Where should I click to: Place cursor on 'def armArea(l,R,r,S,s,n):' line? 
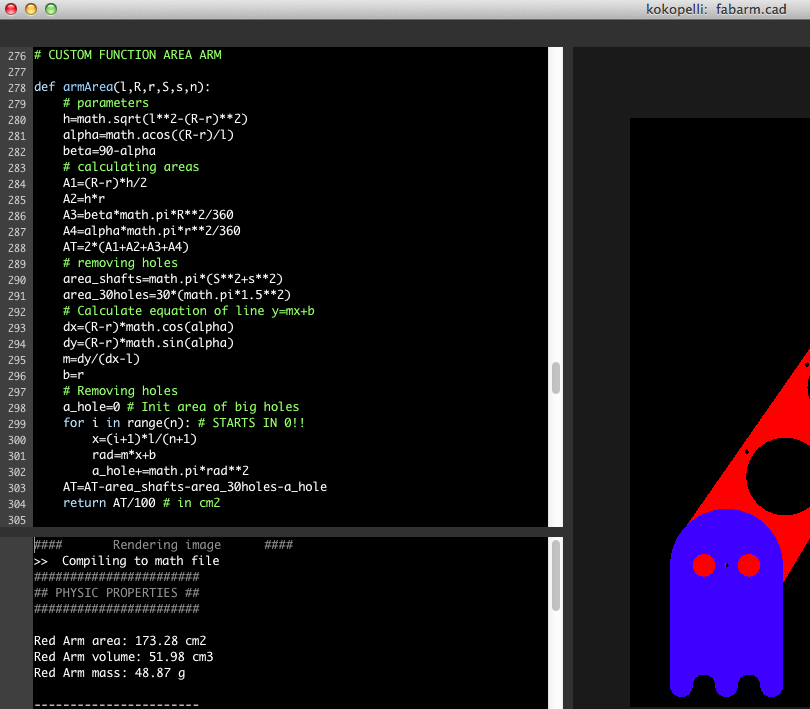[122, 87]
